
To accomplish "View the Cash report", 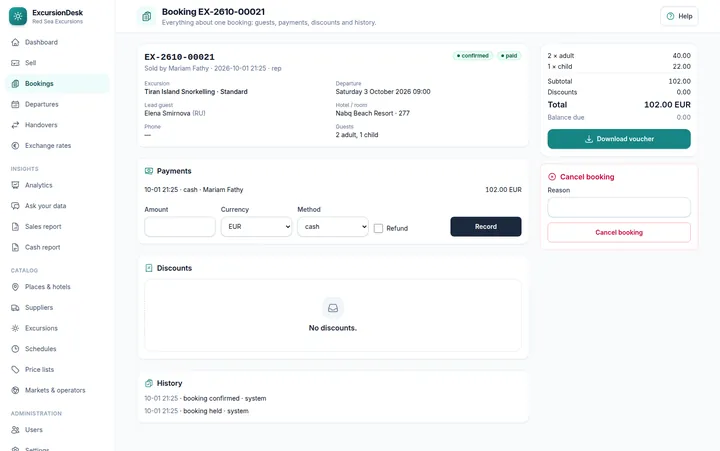I will [x=57, y=247].
